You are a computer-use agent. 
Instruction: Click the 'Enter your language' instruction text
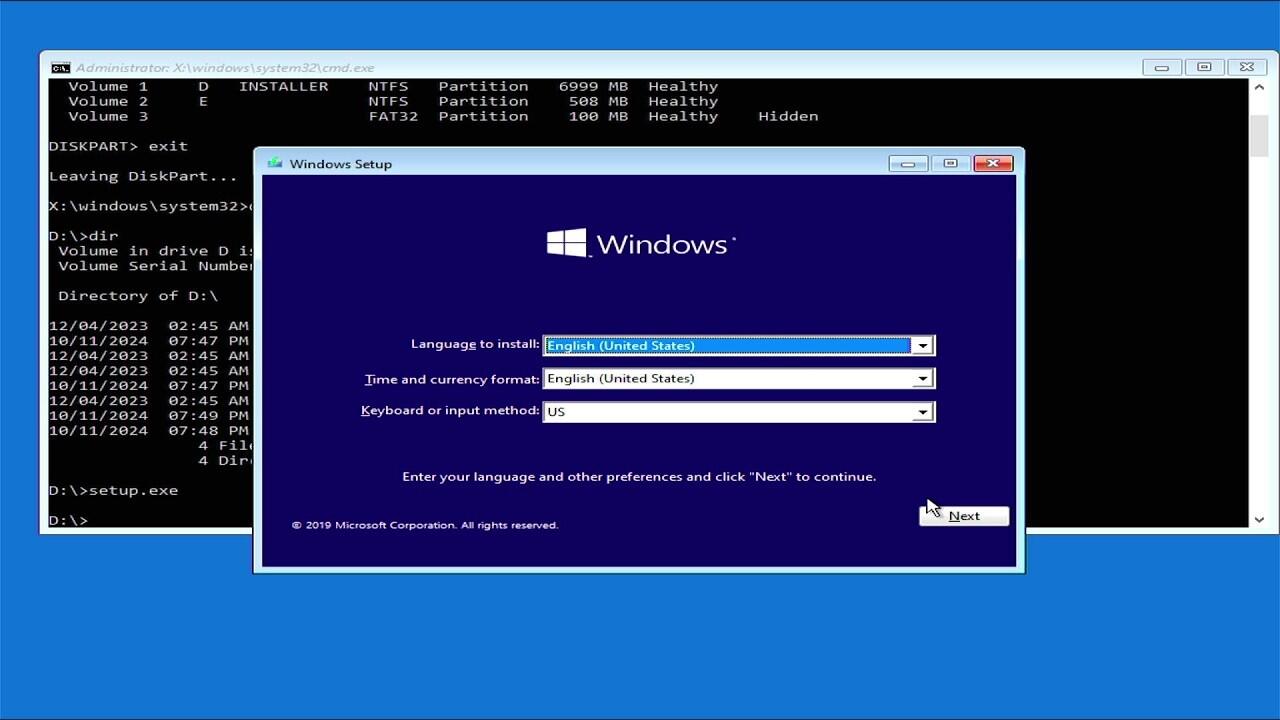639,477
